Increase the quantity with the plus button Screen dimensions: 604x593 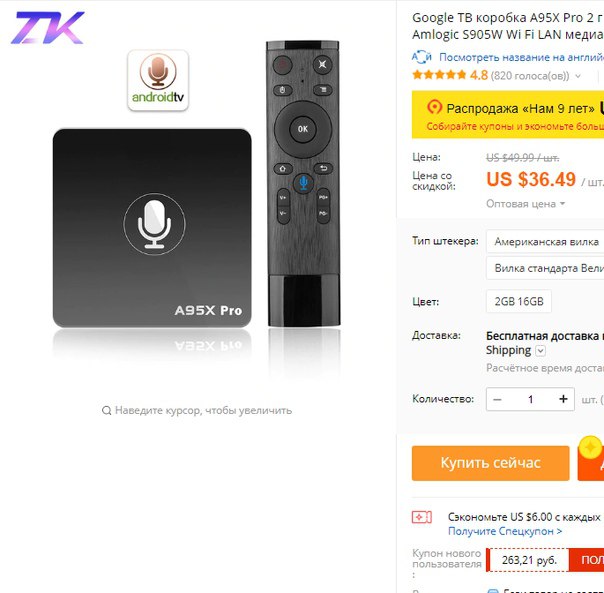(563, 399)
